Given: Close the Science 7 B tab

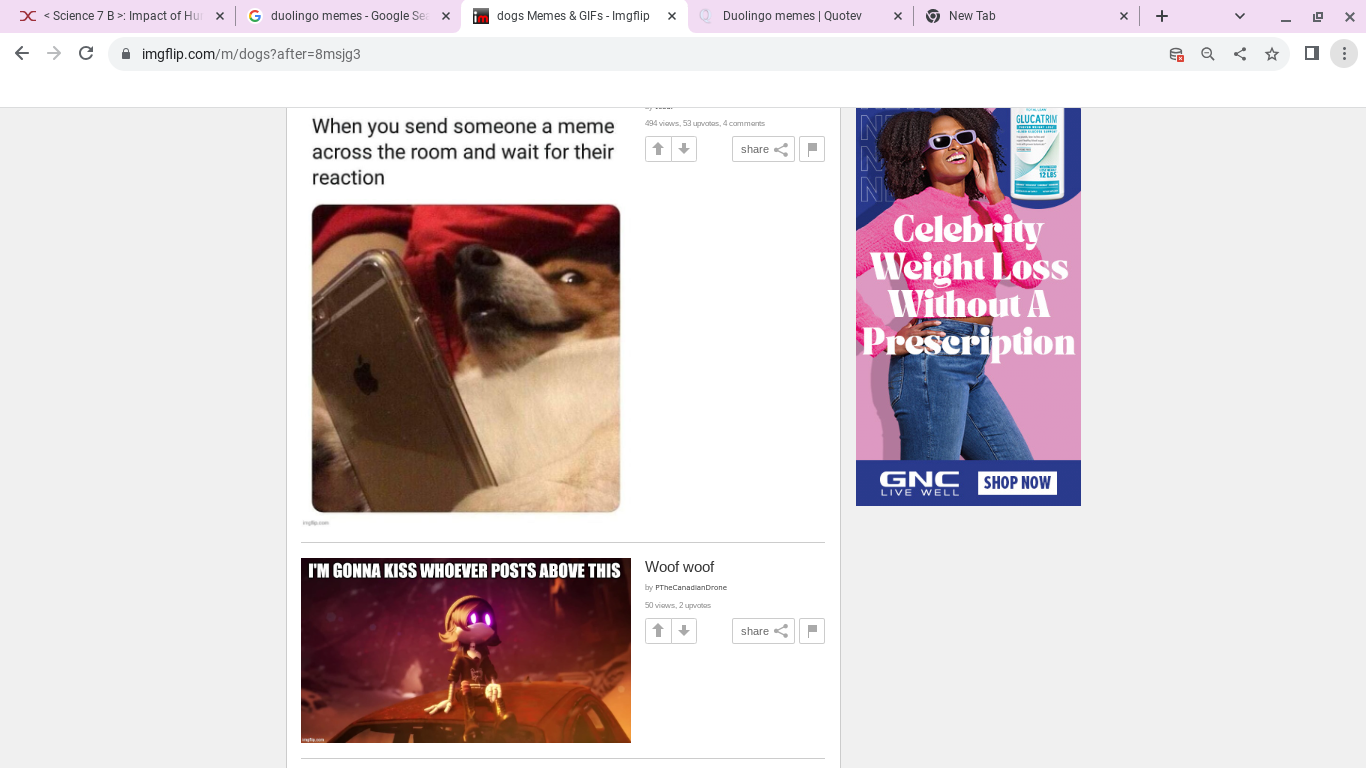Looking at the screenshot, I should click(x=220, y=16).
